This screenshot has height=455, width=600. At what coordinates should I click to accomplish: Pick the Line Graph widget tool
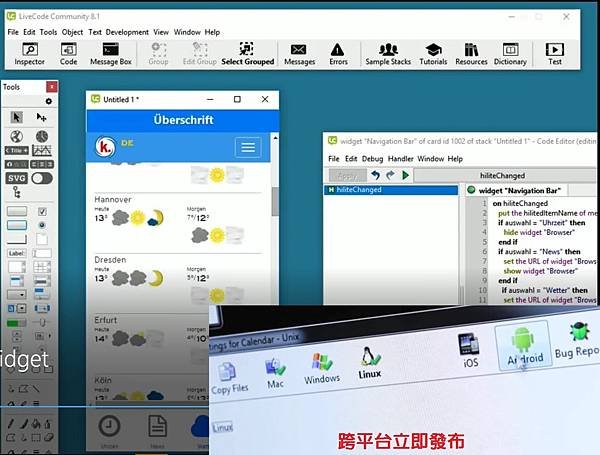pos(42,150)
